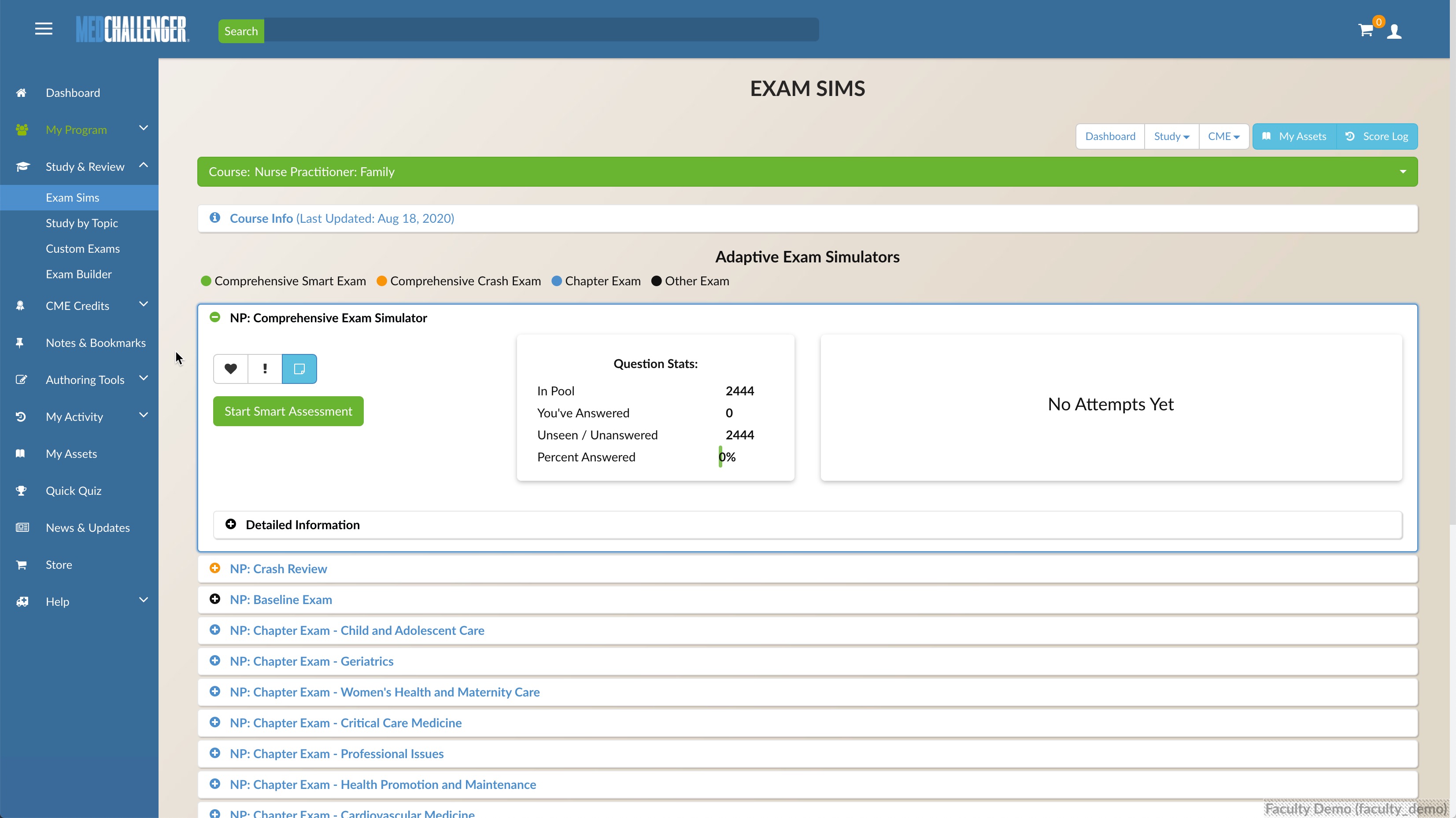
Task: Click the Notes & Bookmarks pin icon
Action: (x=20, y=343)
